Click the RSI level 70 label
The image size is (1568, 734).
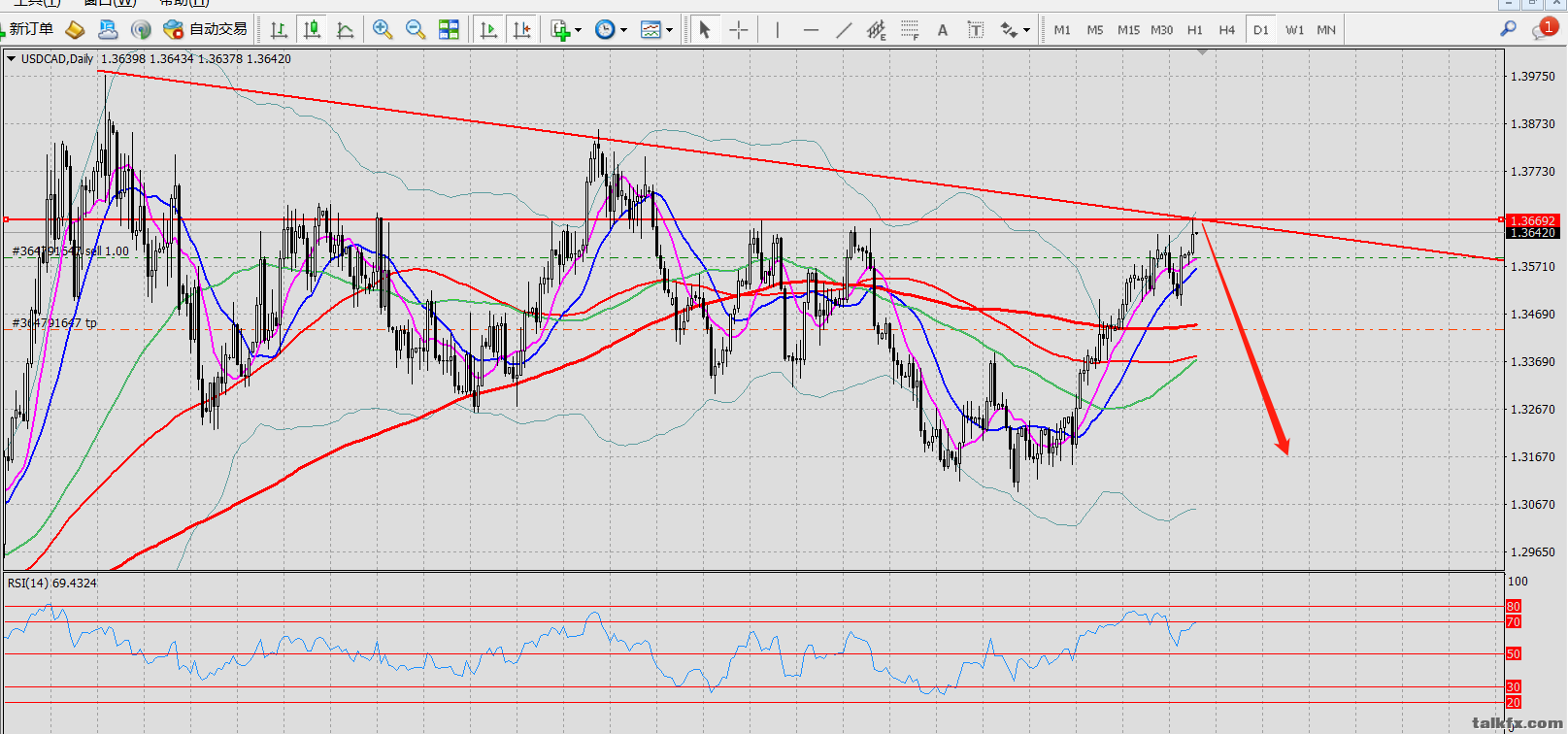point(1514,621)
